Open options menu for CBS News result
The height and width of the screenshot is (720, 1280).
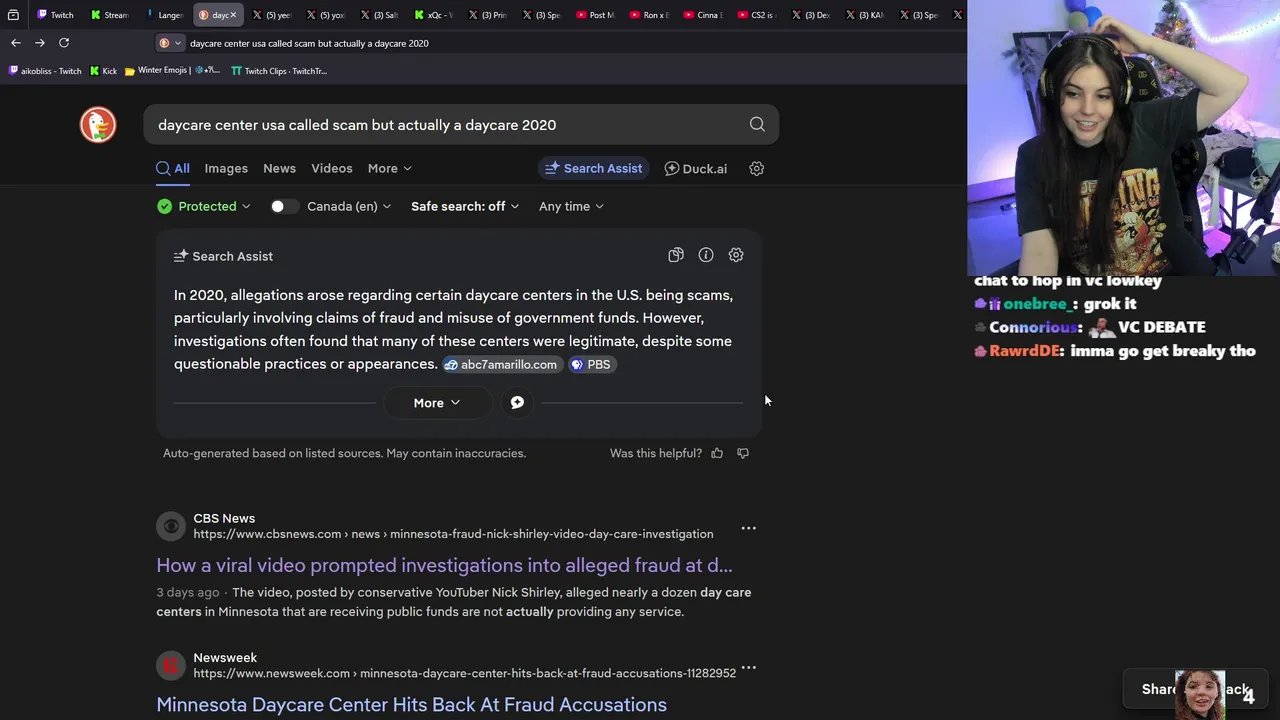(x=748, y=528)
